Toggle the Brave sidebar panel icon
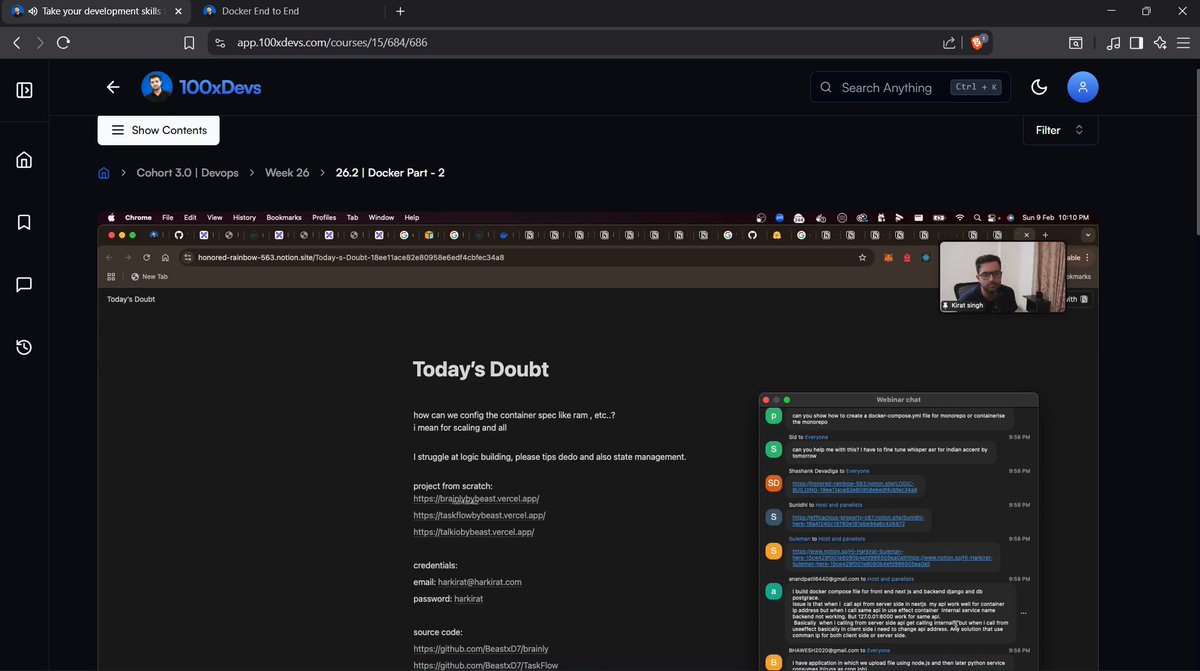Viewport: 1200px width, 671px height. pyautogui.click(x=1137, y=43)
